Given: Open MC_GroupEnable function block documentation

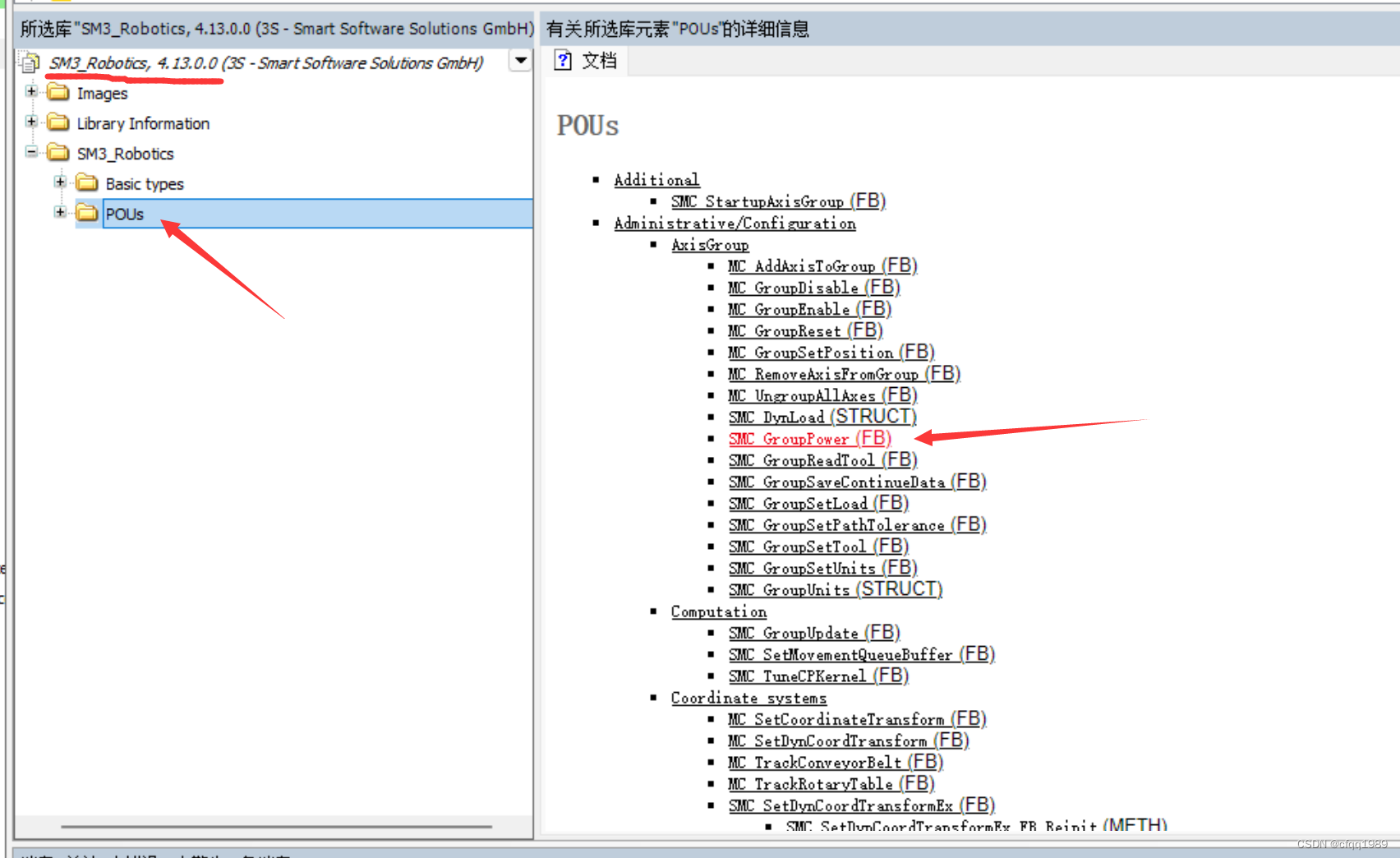Looking at the screenshot, I should tap(790, 309).
